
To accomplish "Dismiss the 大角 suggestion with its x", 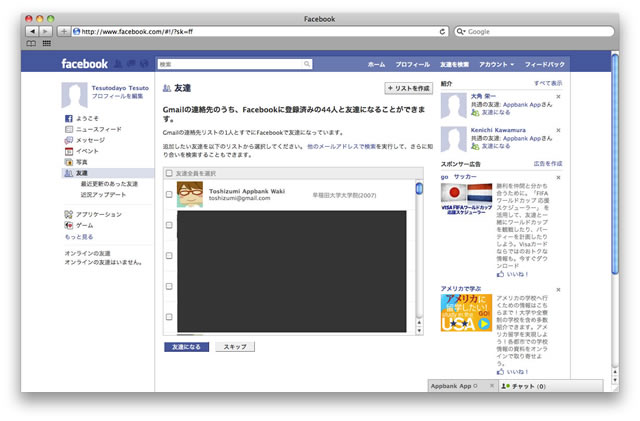I will point(558,97).
